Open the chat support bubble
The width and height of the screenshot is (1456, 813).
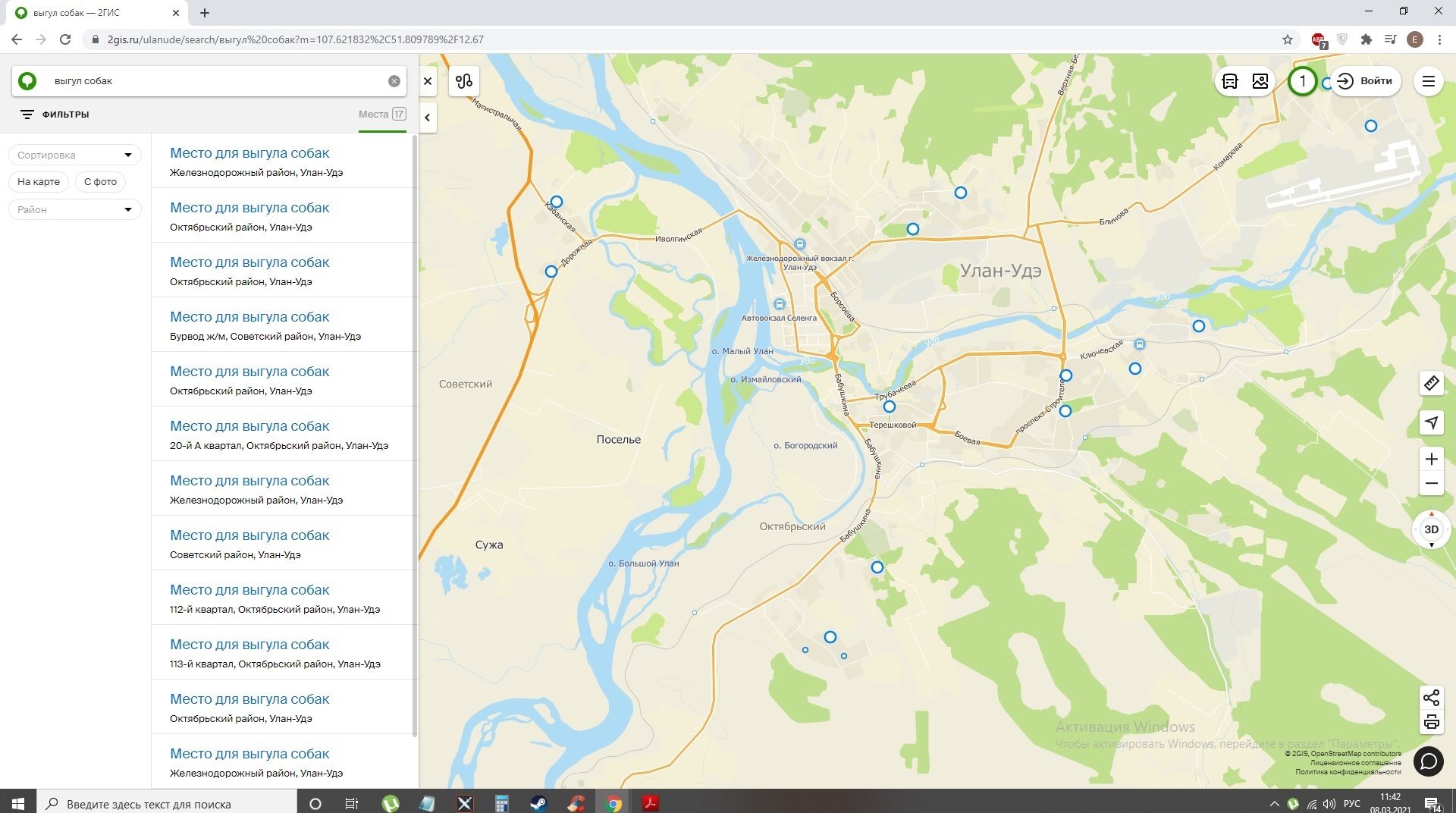point(1428,761)
